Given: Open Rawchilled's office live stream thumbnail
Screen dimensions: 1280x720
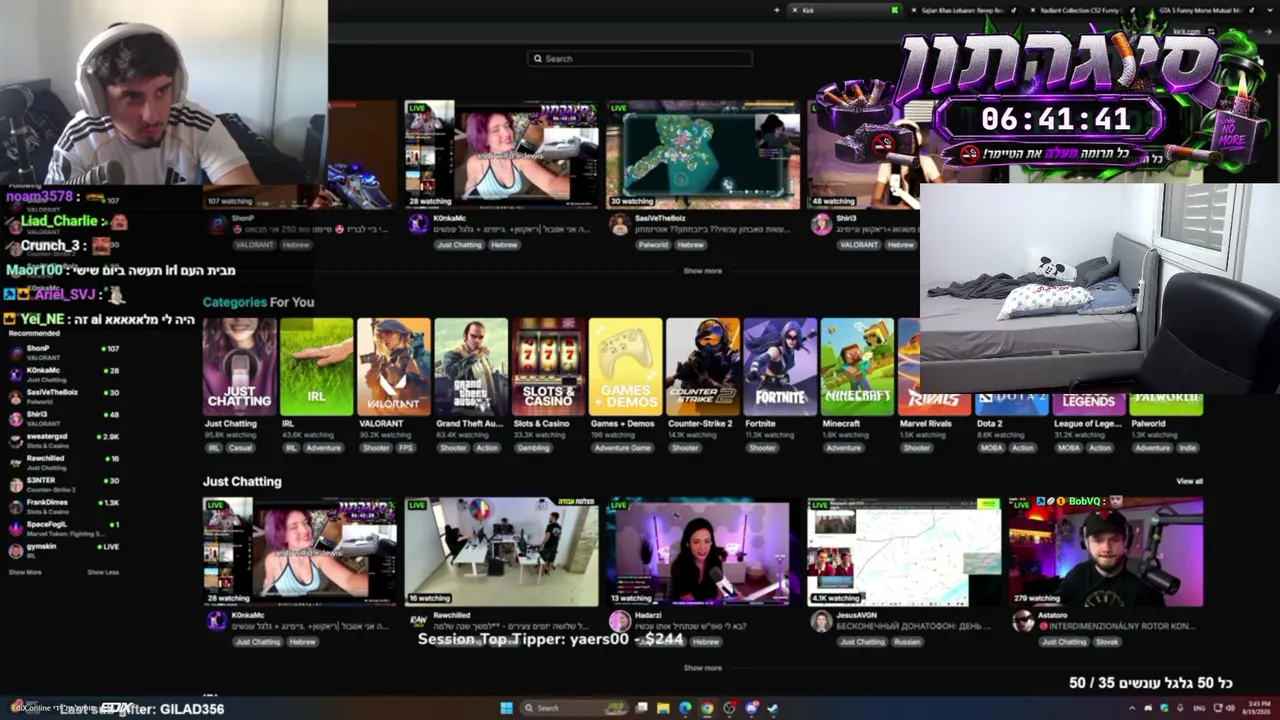Looking at the screenshot, I should 501,552.
